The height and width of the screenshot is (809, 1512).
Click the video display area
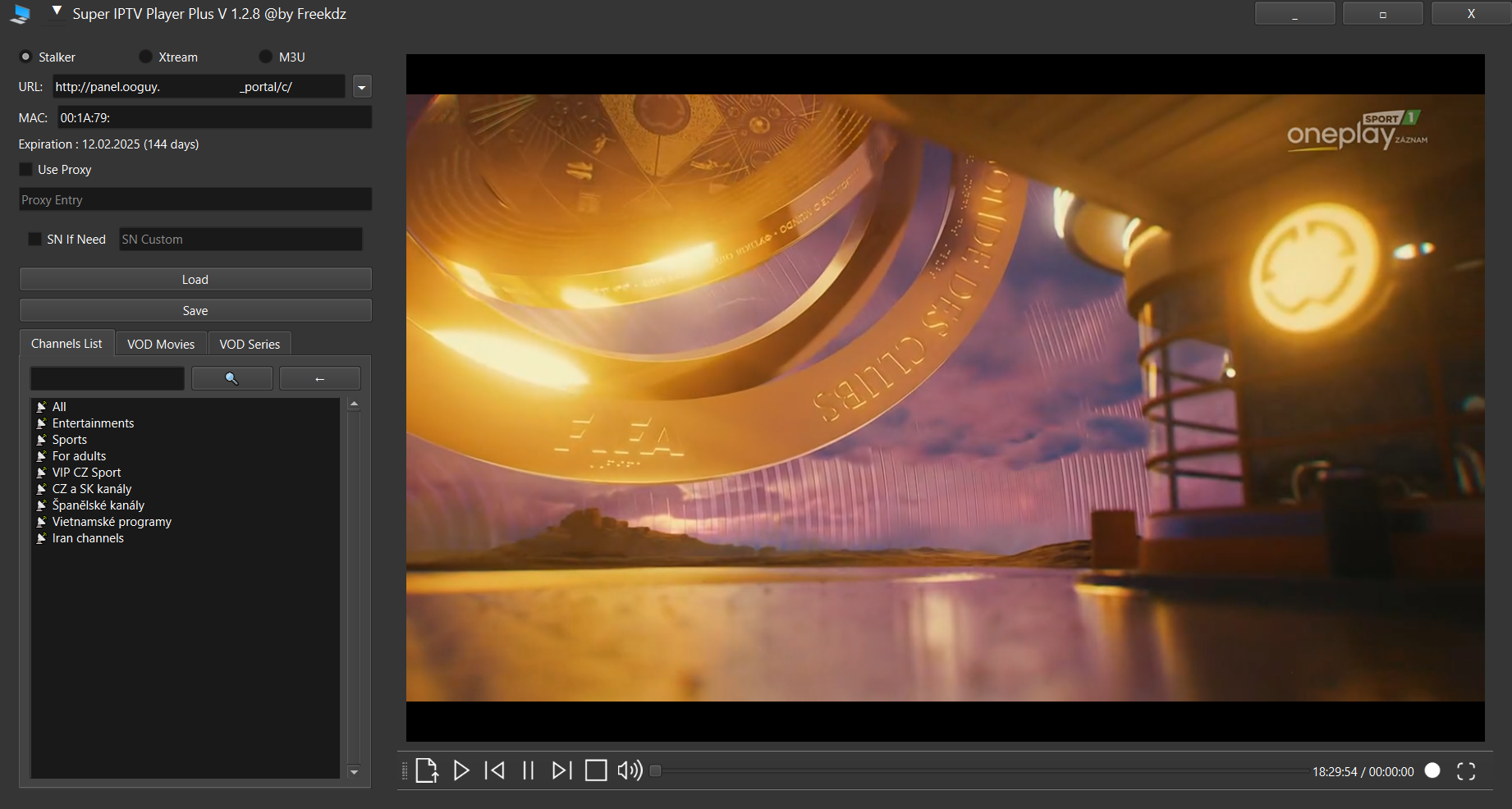[945, 398]
